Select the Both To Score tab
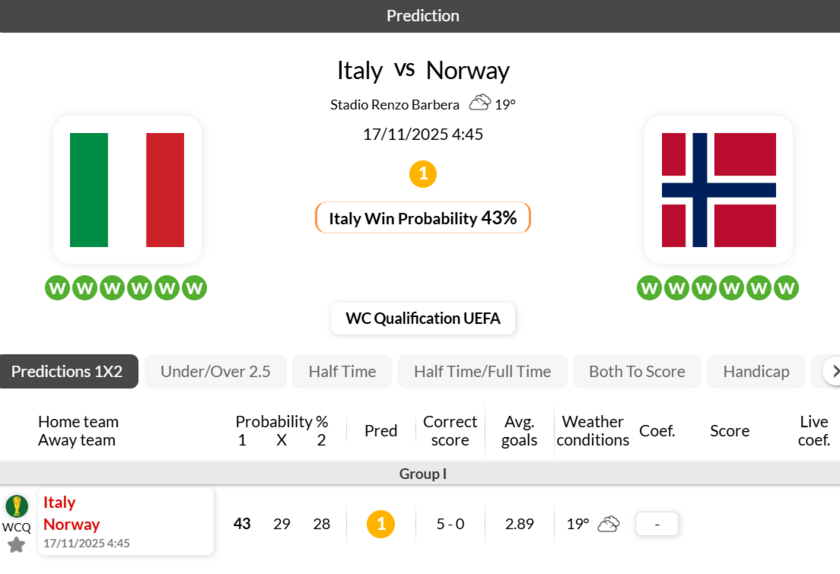Image resolution: width=840 pixels, height=574 pixels. click(x=636, y=371)
